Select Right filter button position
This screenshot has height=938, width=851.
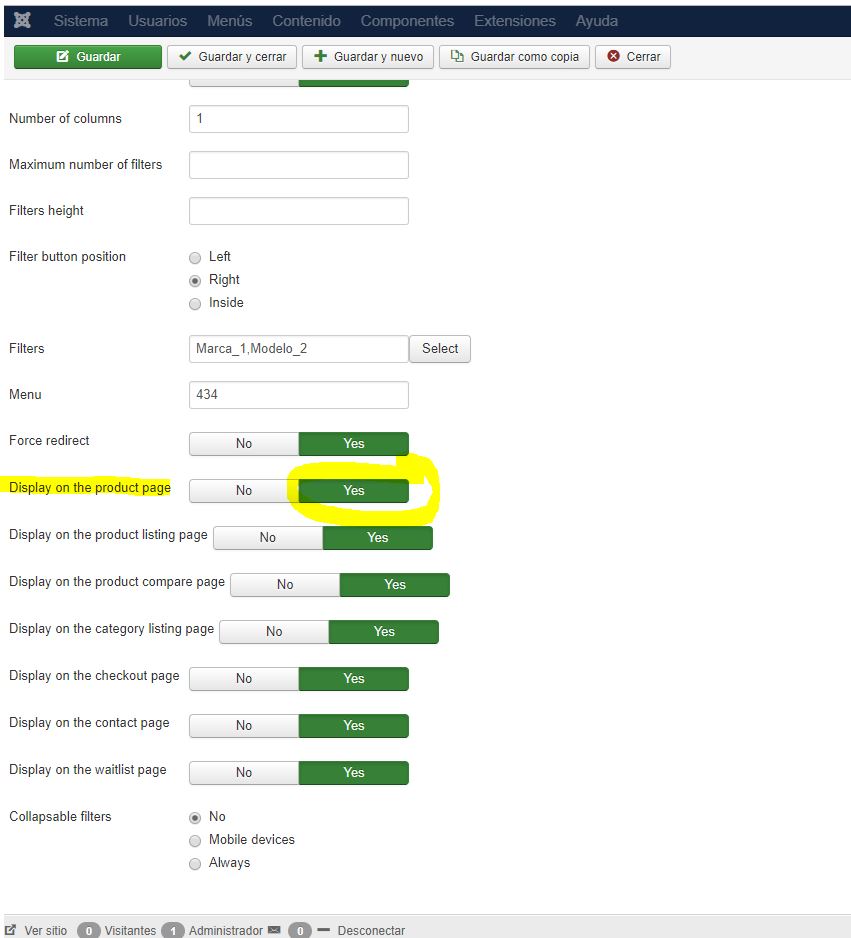(x=195, y=281)
